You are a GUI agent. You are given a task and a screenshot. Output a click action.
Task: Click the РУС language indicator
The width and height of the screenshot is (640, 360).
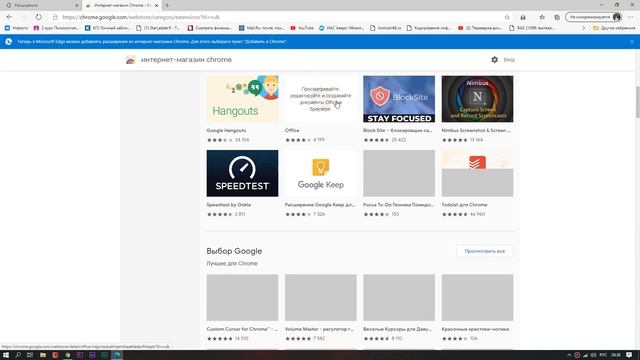pyautogui.click(x=603, y=355)
